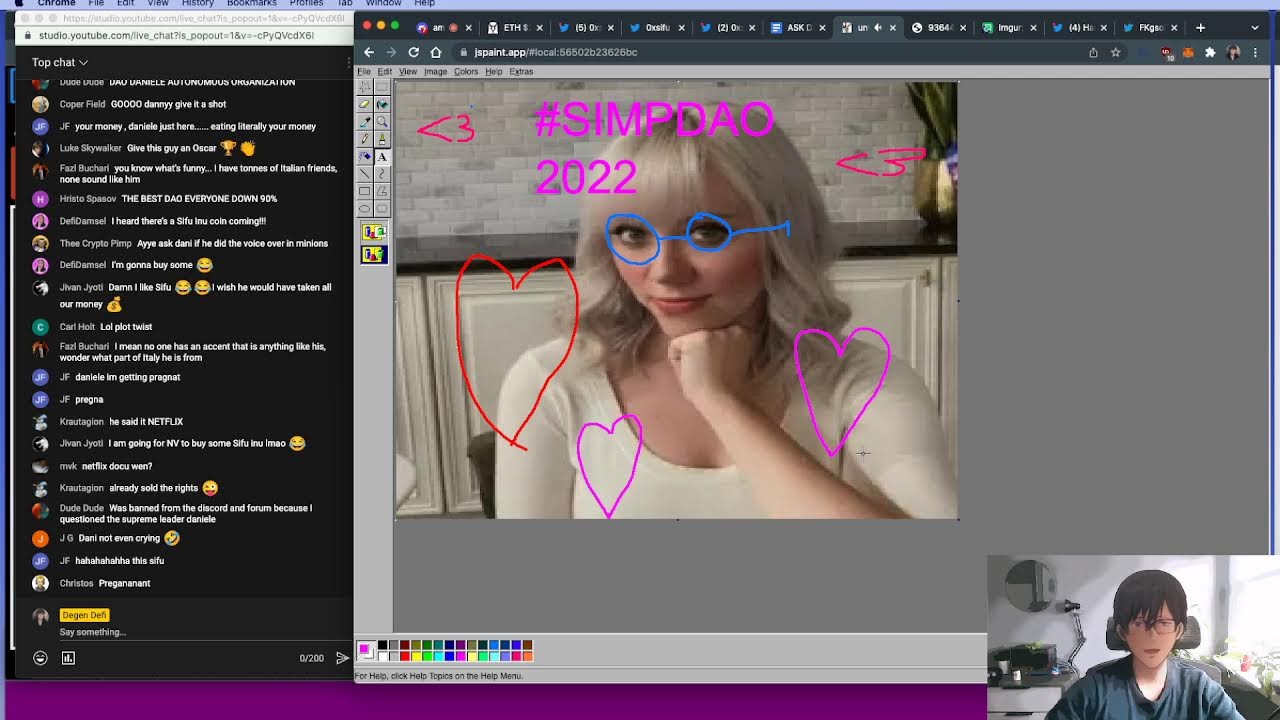This screenshot has width=1280, height=720.
Task: Switch to the ASK D document tab
Action: click(x=799, y=28)
